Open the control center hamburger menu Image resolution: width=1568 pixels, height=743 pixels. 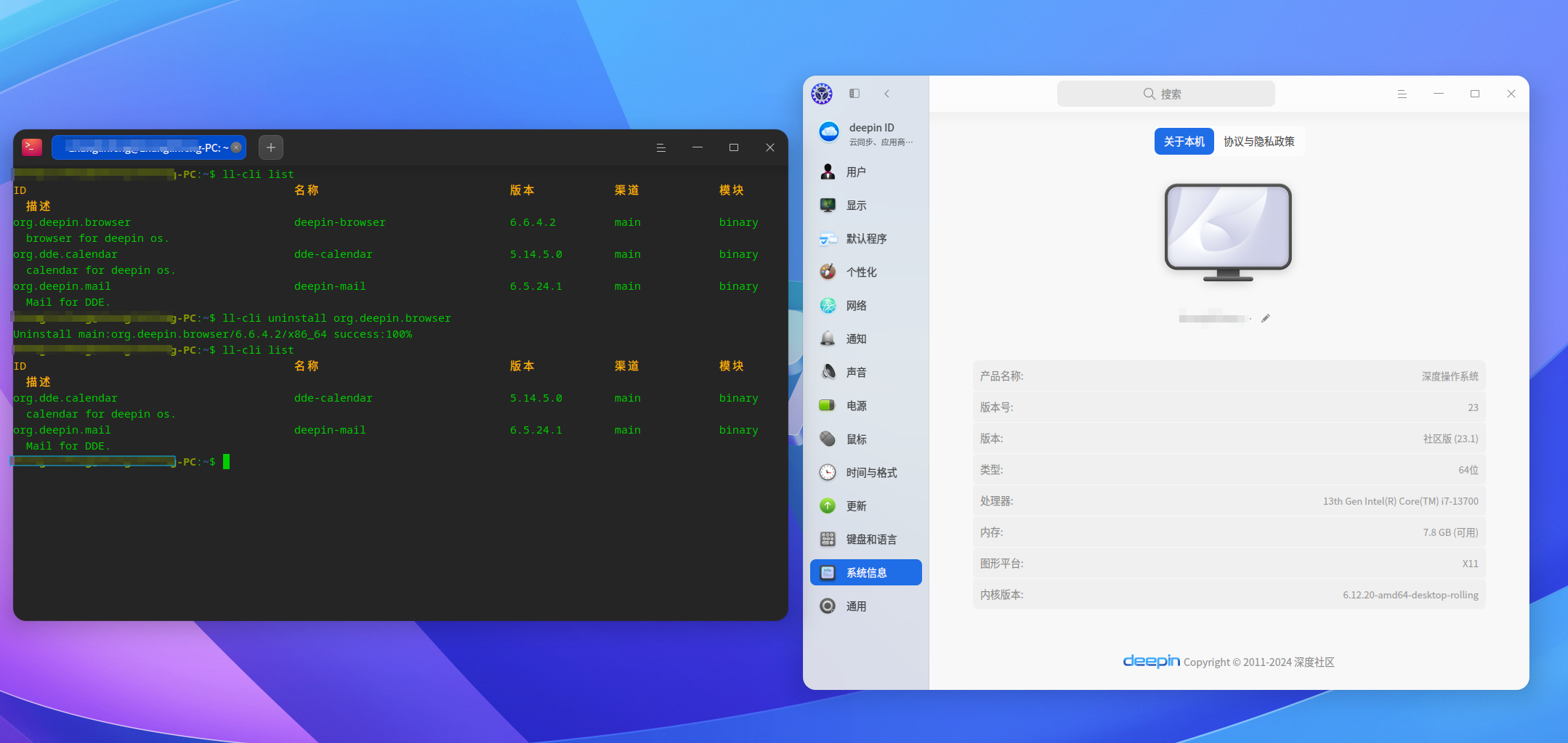(1402, 94)
